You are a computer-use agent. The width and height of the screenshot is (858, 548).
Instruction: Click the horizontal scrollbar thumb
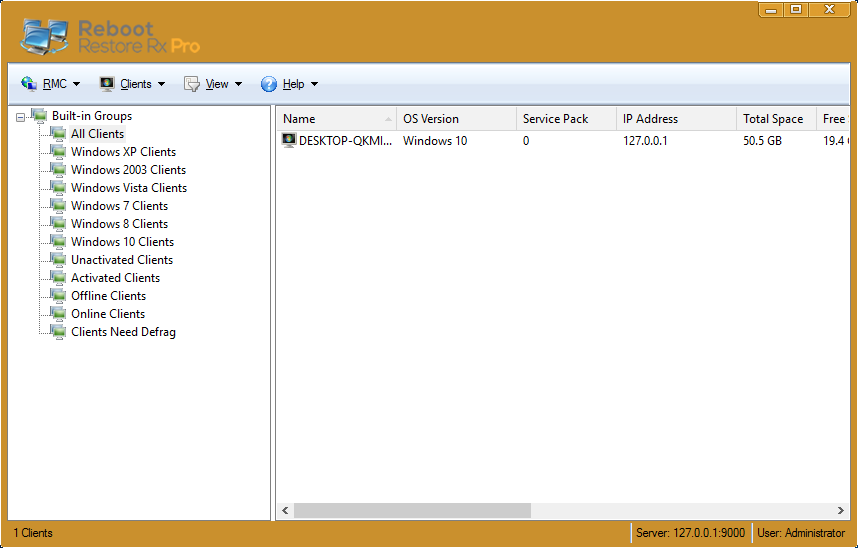412,510
